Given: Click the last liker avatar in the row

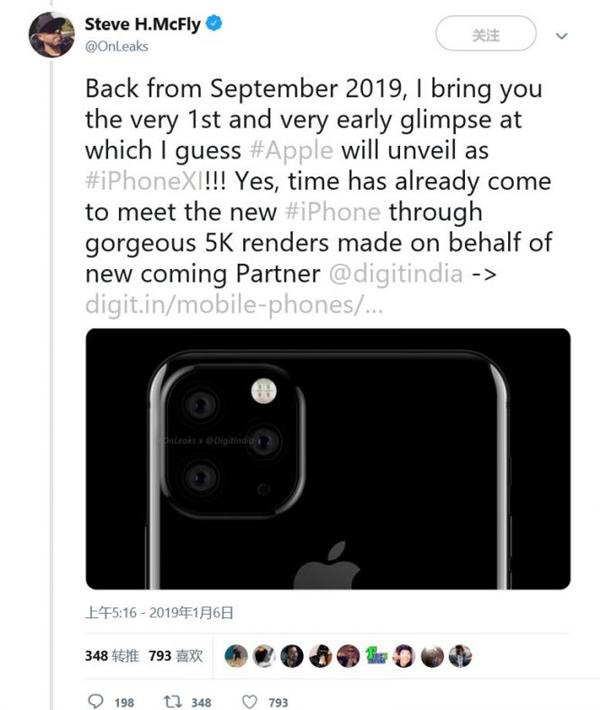Looking at the screenshot, I should pyautogui.click(x=460, y=656).
